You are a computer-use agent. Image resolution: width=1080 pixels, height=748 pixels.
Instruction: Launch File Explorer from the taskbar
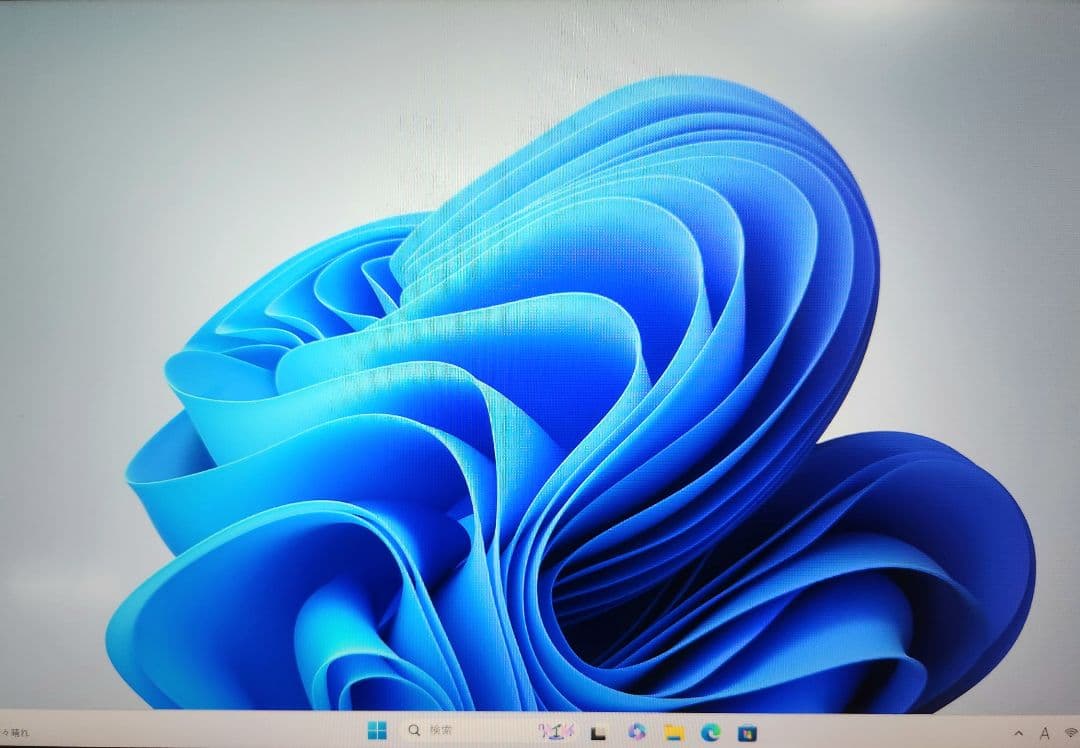point(671,731)
